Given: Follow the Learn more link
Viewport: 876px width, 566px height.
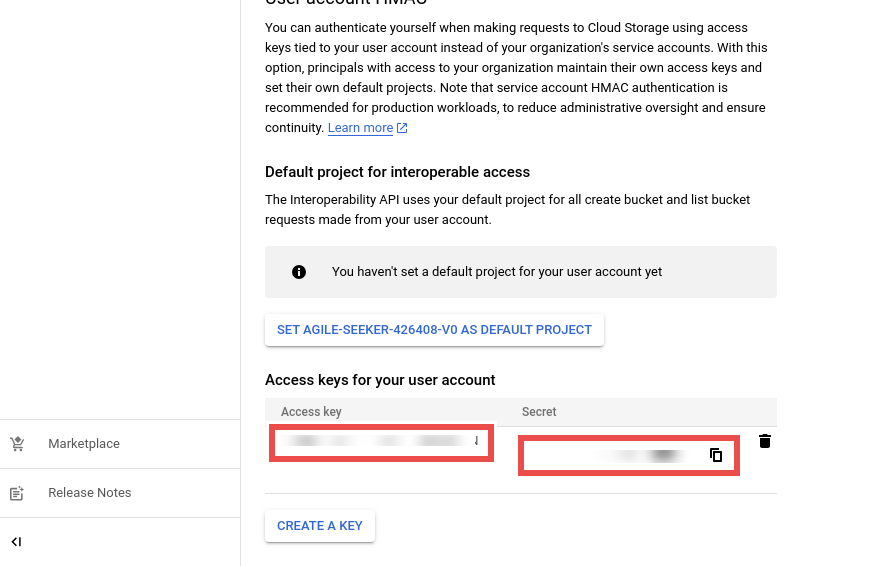Looking at the screenshot, I should (360, 128).
